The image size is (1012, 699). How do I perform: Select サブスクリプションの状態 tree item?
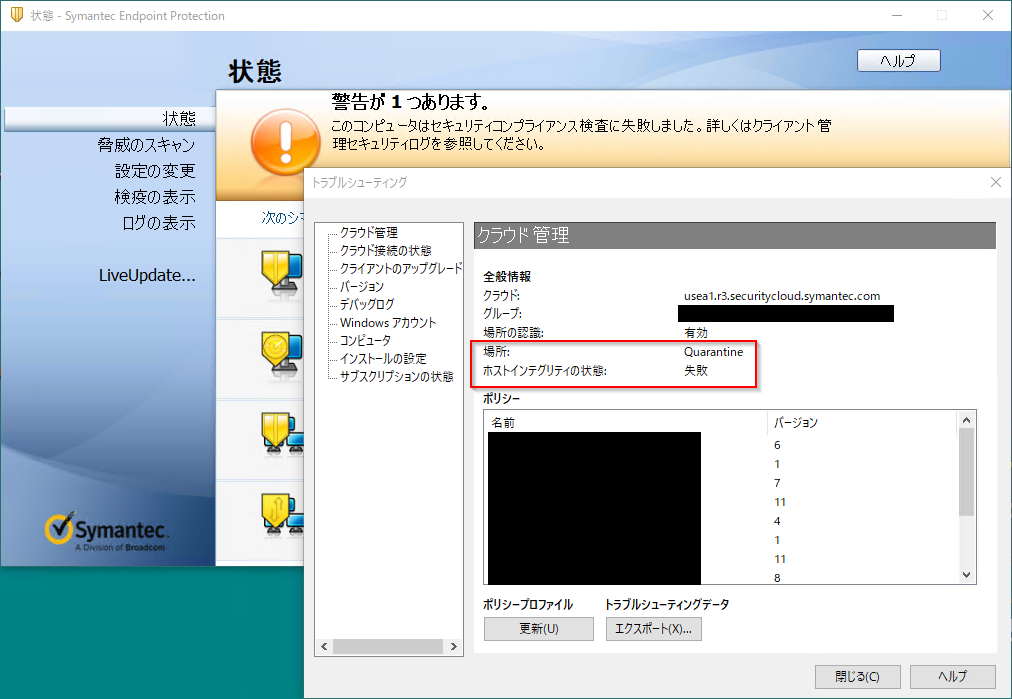[396, 376]
